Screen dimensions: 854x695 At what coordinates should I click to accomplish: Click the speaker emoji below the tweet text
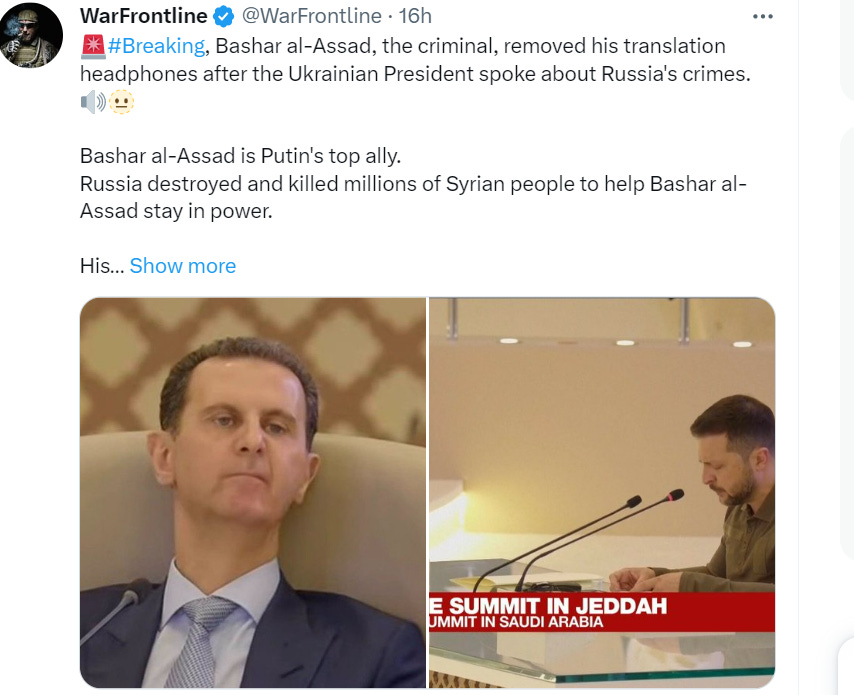[93, 102]
